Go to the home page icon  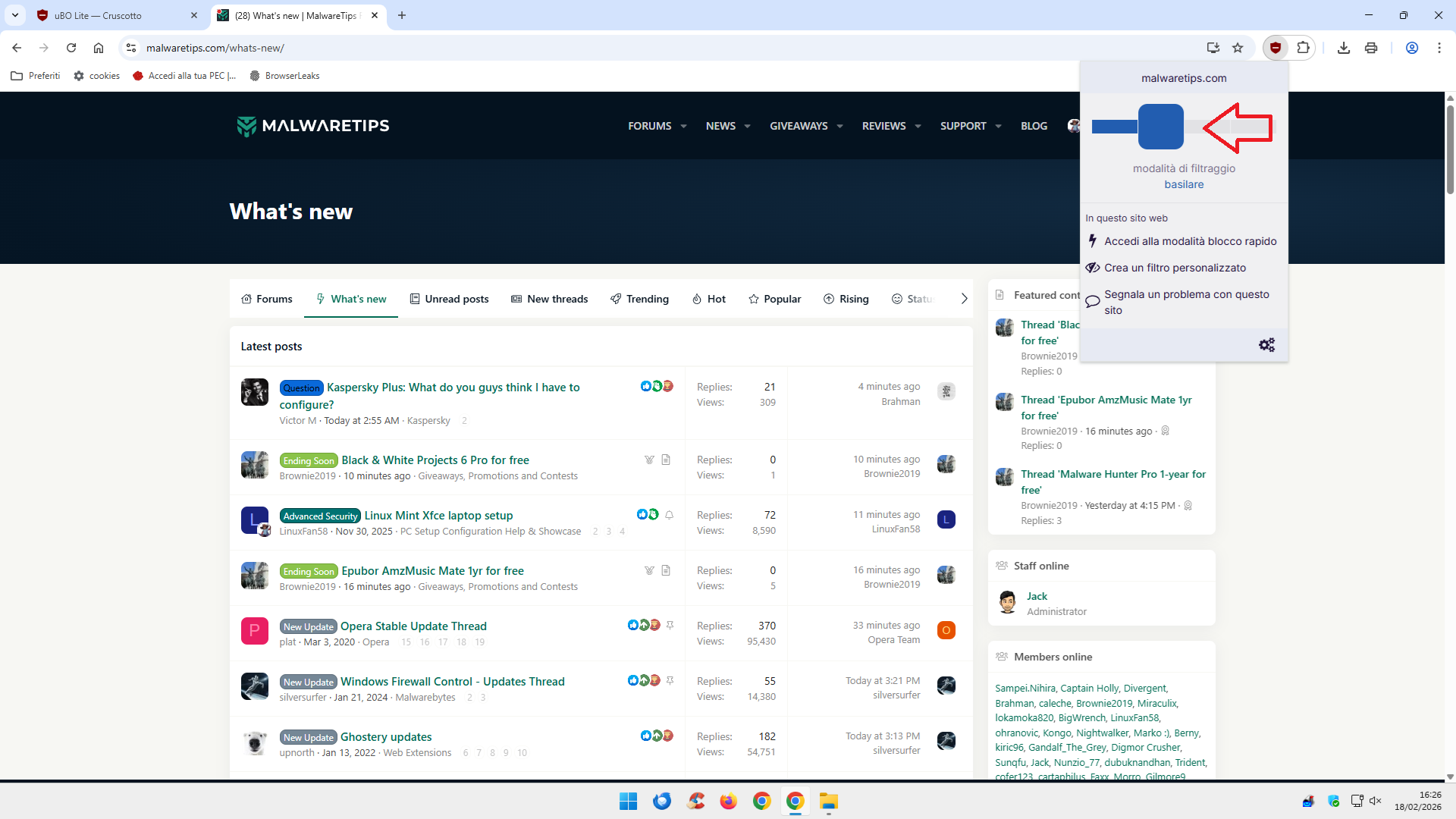tap(99, 48)
